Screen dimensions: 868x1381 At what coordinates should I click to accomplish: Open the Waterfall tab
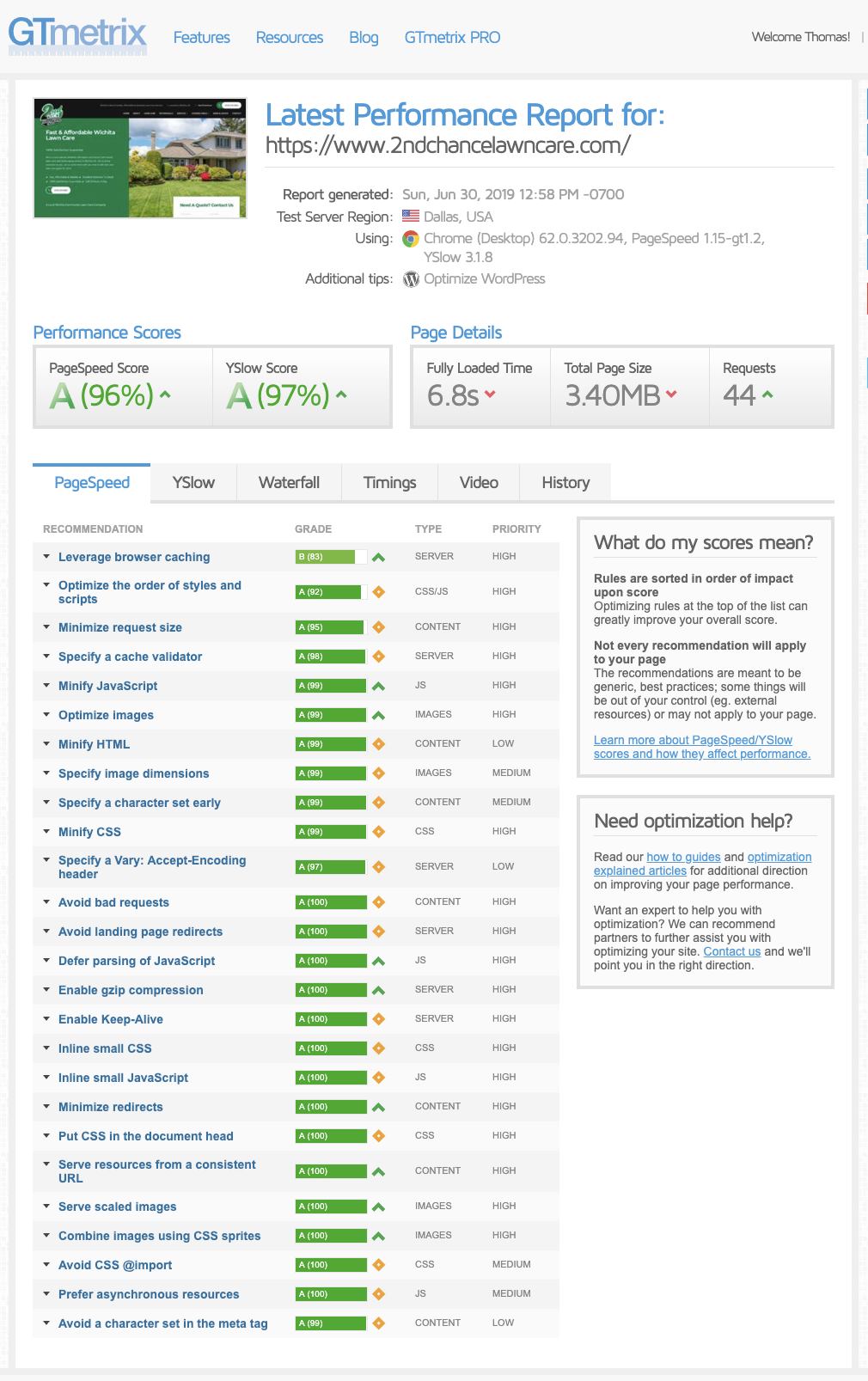click(289, 482)
